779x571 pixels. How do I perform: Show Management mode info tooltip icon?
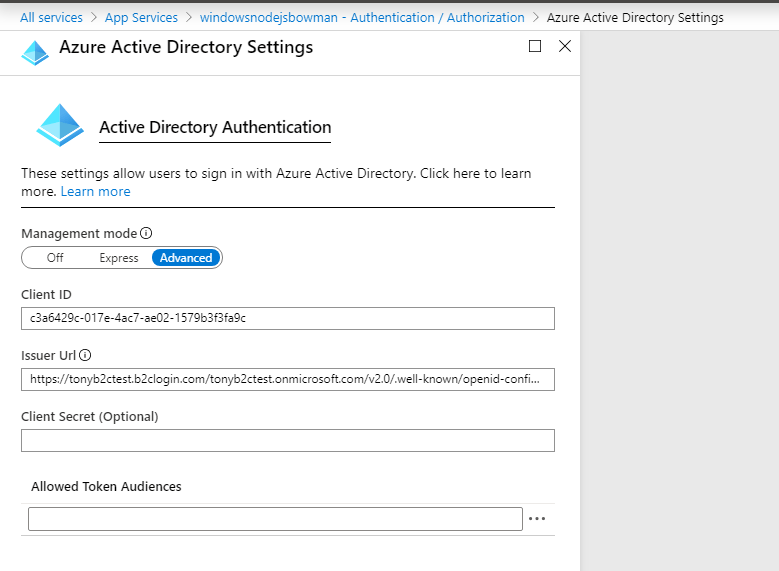pos(146,233)
